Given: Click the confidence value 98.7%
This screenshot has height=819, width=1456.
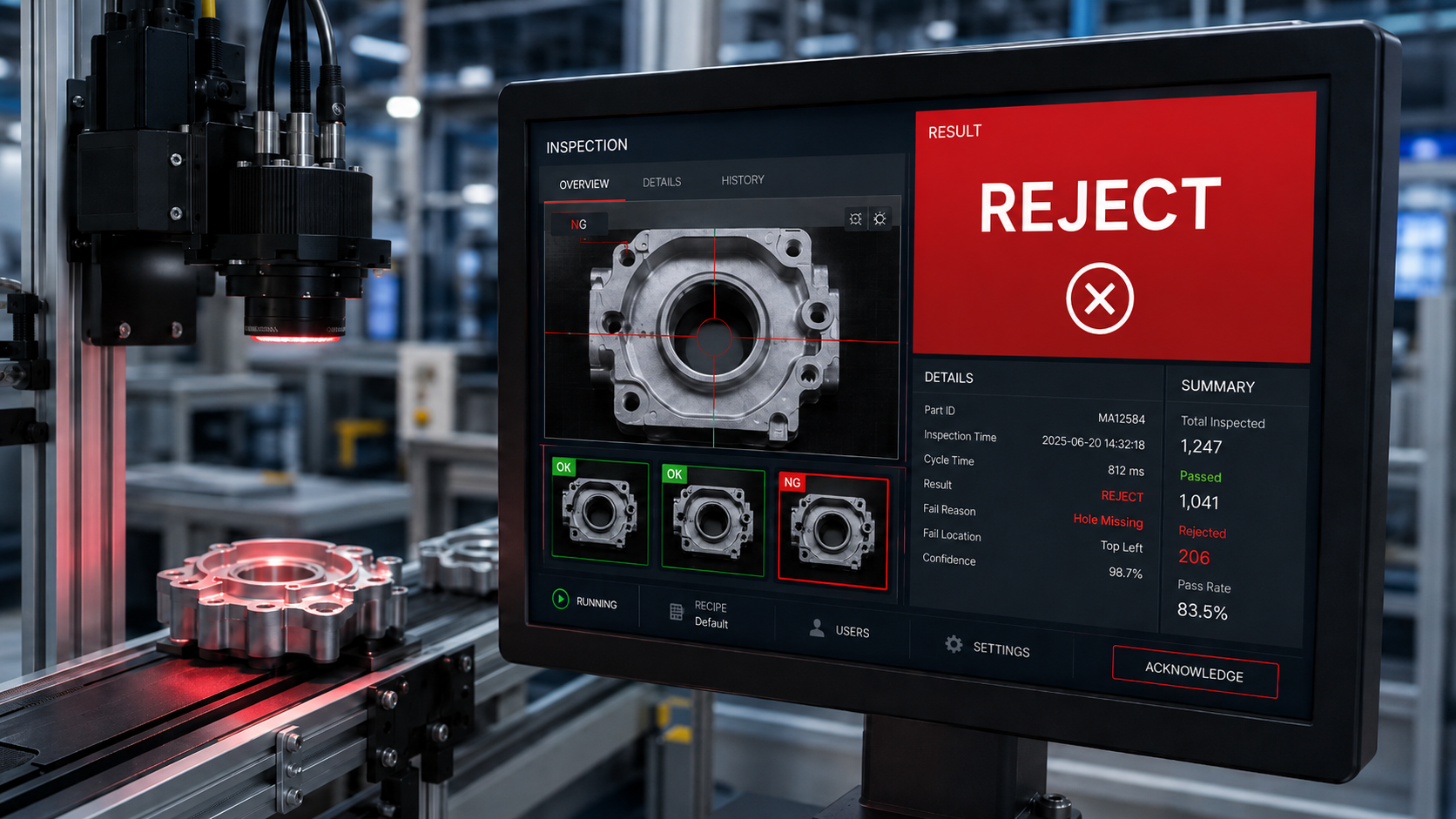Looking at the screenshot, I should [1125, 573].
